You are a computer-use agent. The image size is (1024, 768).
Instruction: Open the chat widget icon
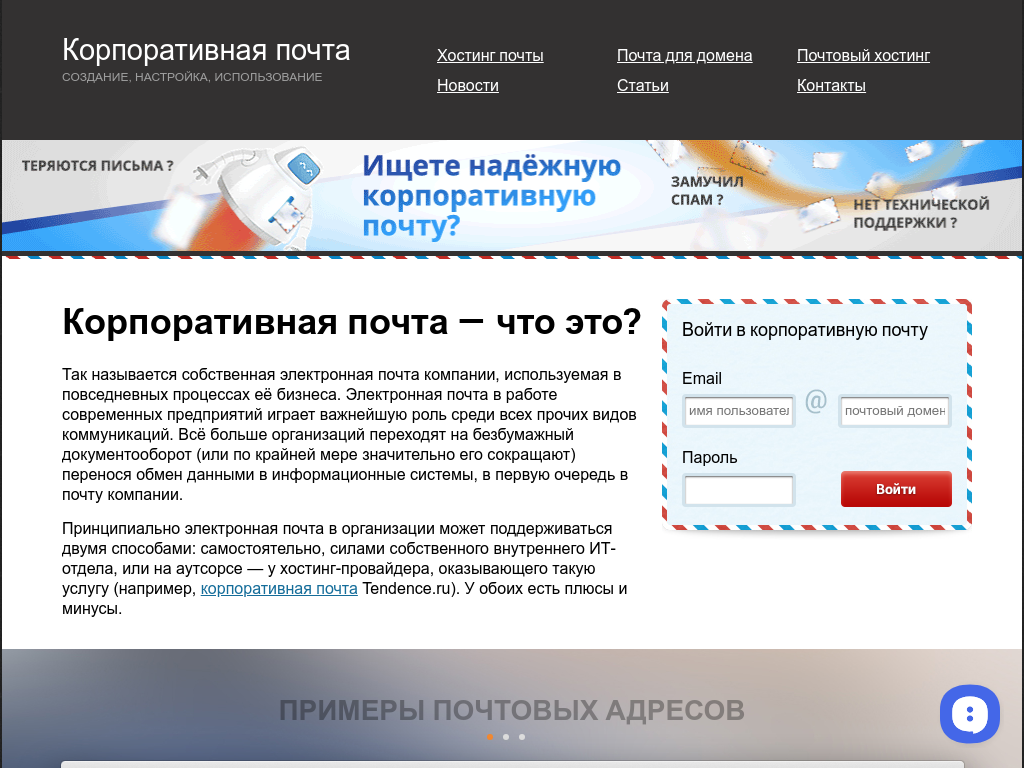[x=970, y=714]
